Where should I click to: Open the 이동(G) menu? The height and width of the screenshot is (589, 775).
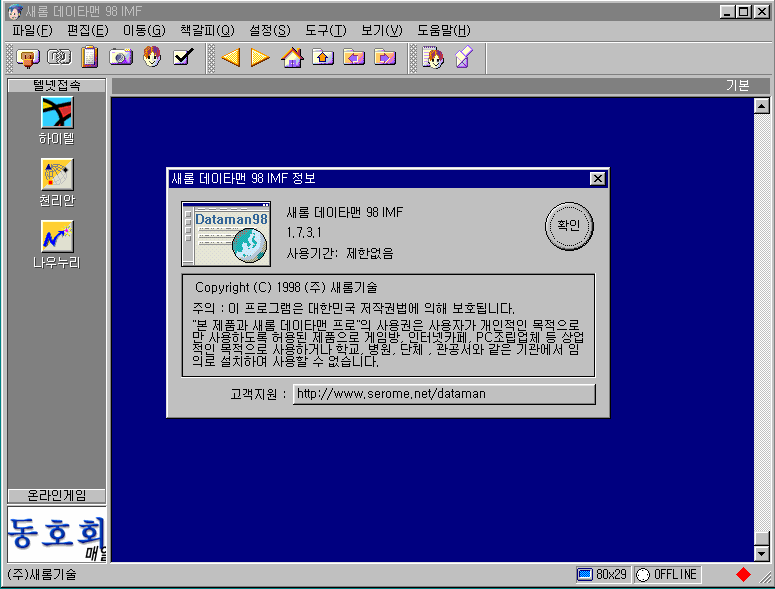tap(144, 31)
